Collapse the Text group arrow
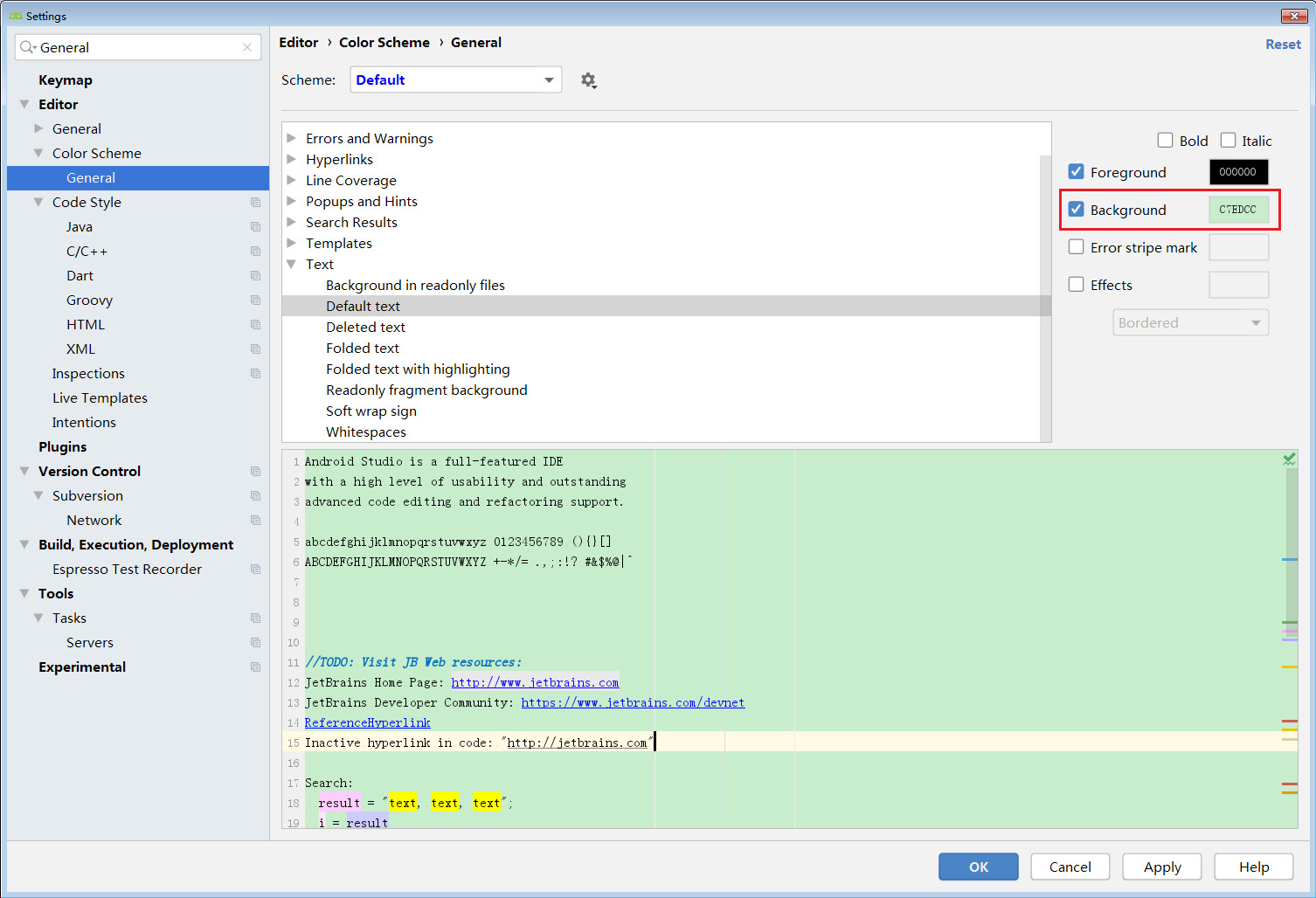 pos(292,264)
